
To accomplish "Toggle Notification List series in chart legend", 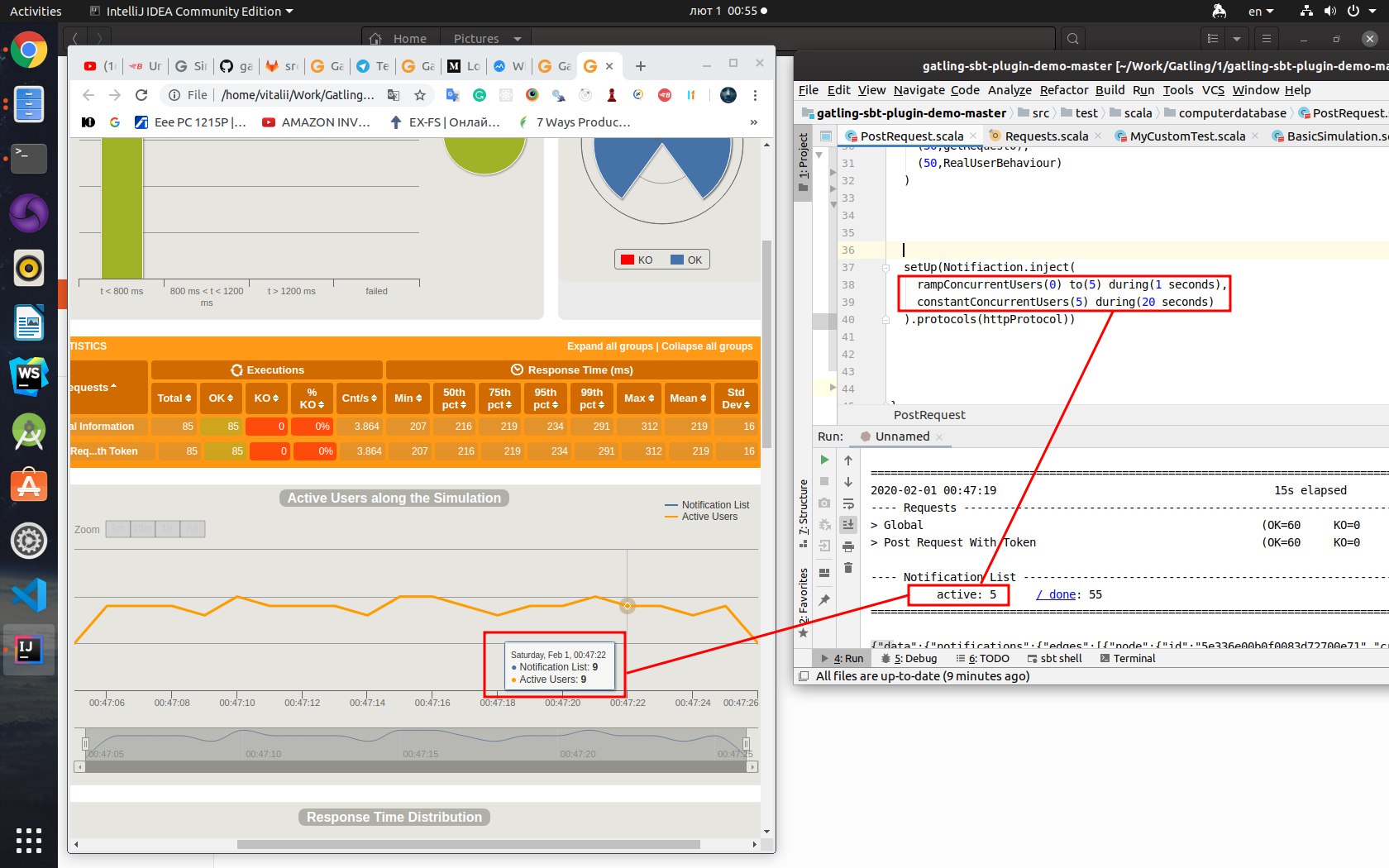I will 707,505.
